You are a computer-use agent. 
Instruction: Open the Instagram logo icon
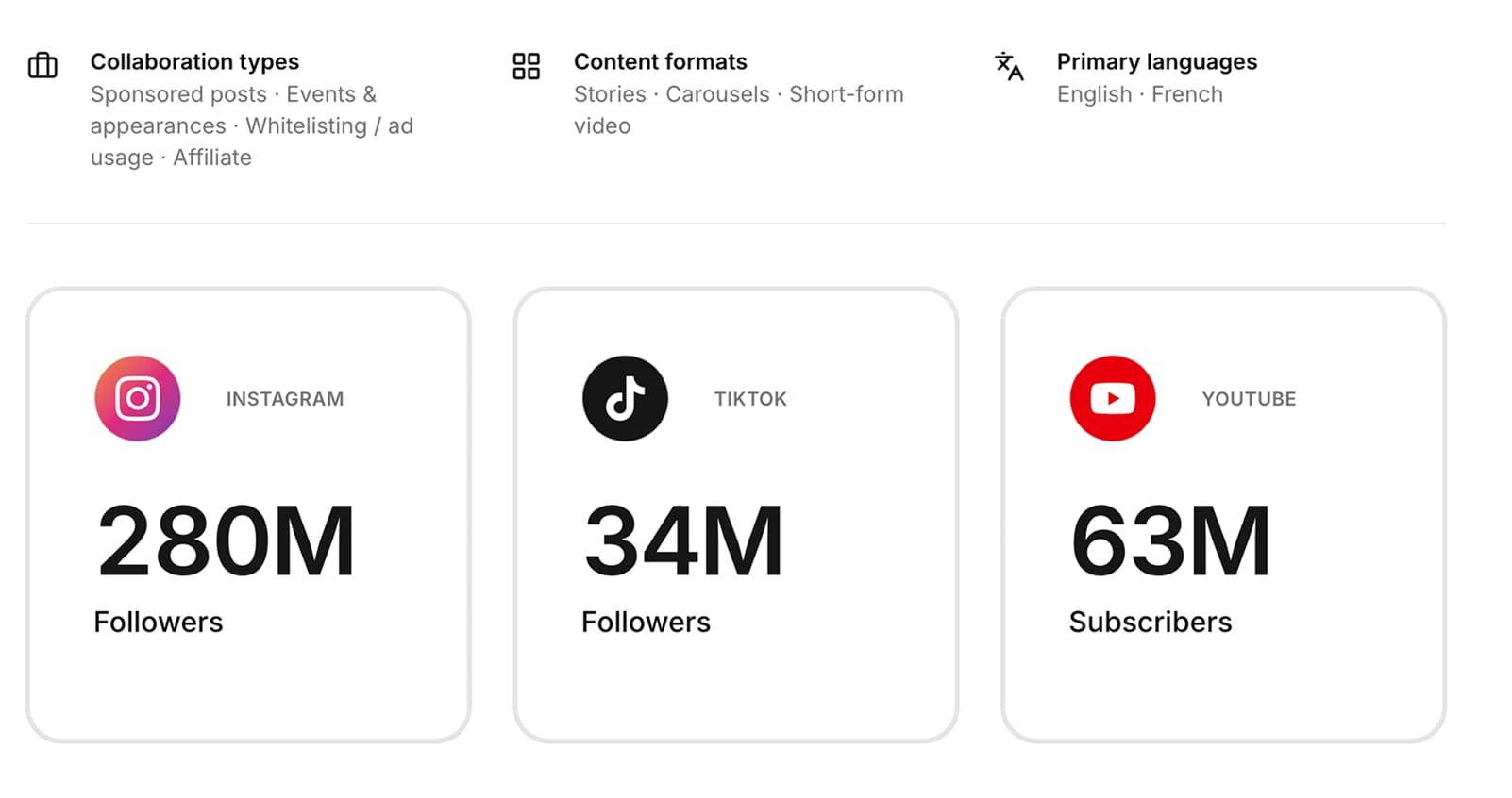click(x=138, y=398)
